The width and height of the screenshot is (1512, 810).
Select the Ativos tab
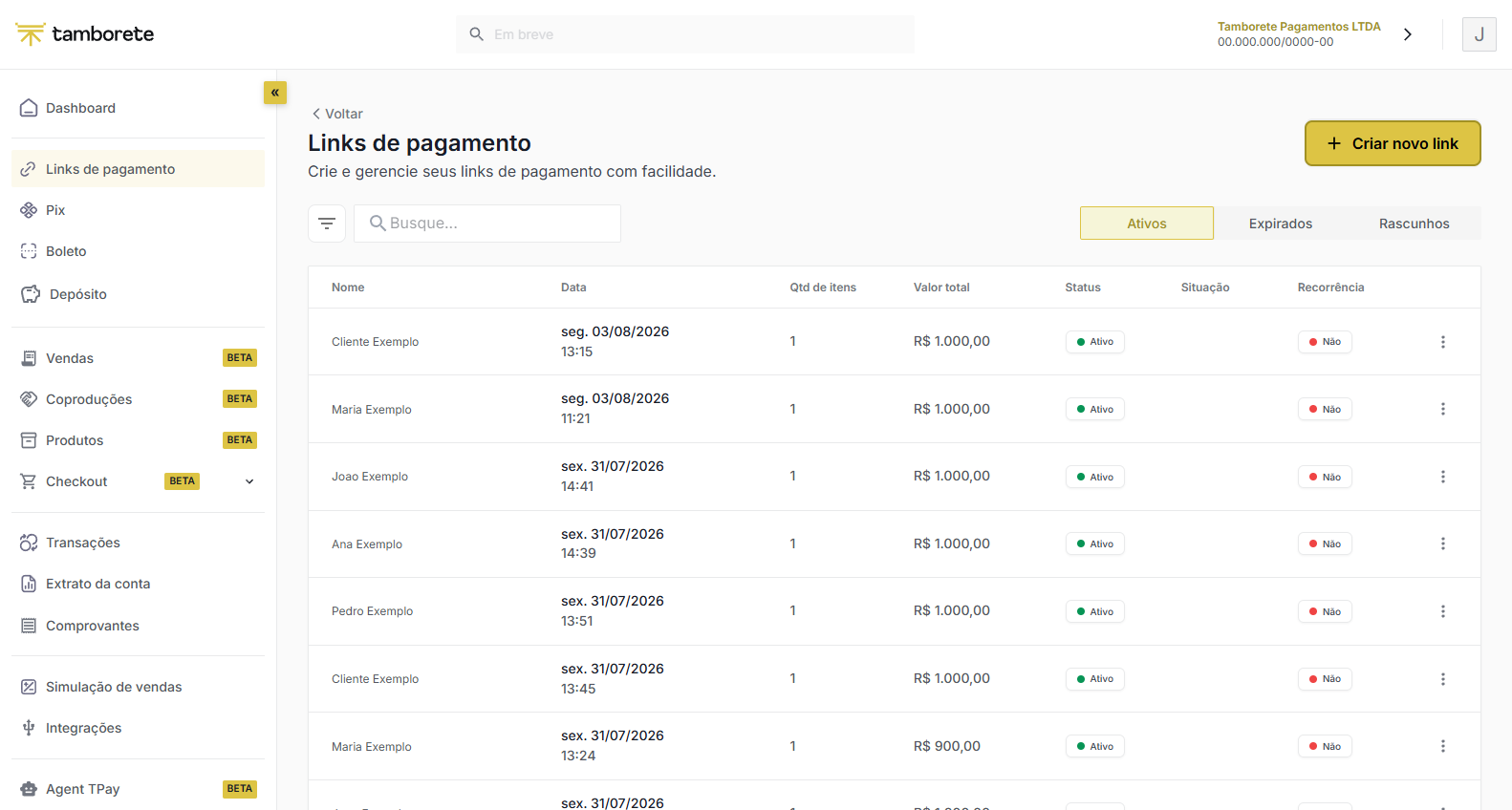1147,224
